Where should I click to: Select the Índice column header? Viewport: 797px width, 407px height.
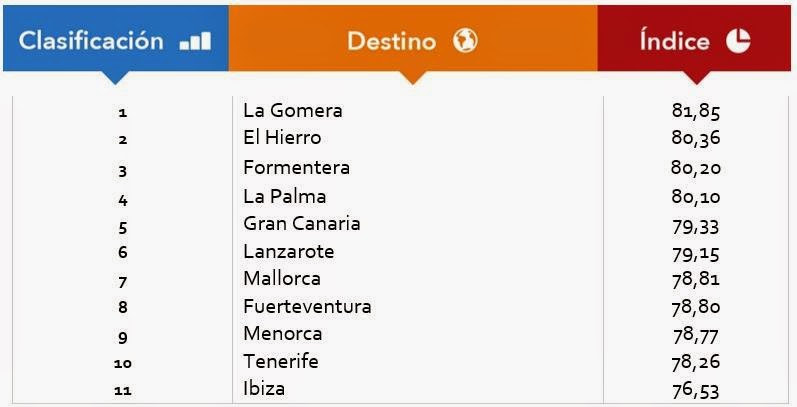click(694, 38)
